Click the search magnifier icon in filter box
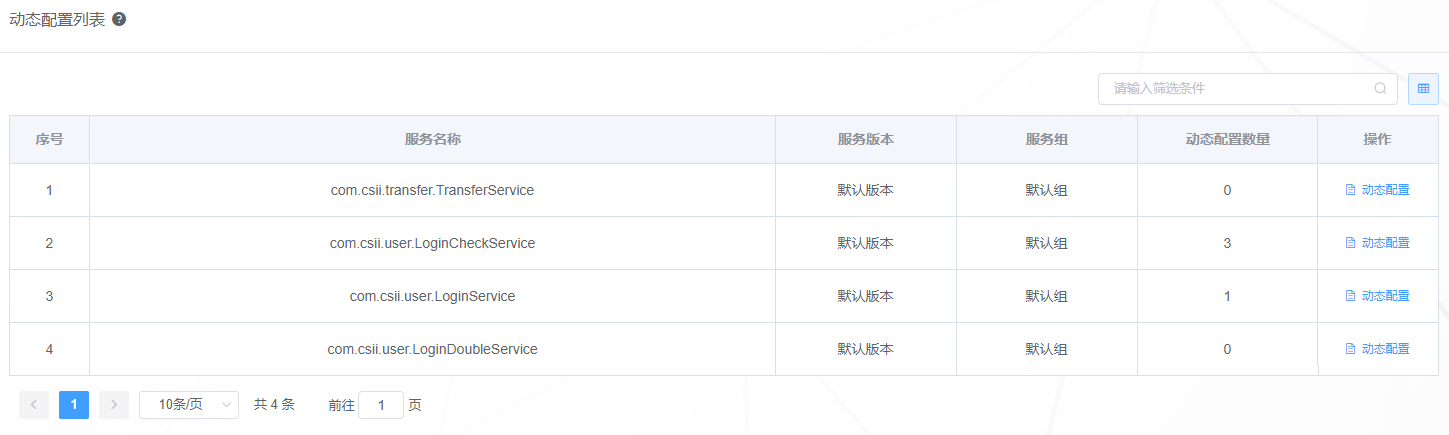The image size is (1449, 435). [1380, 88]
